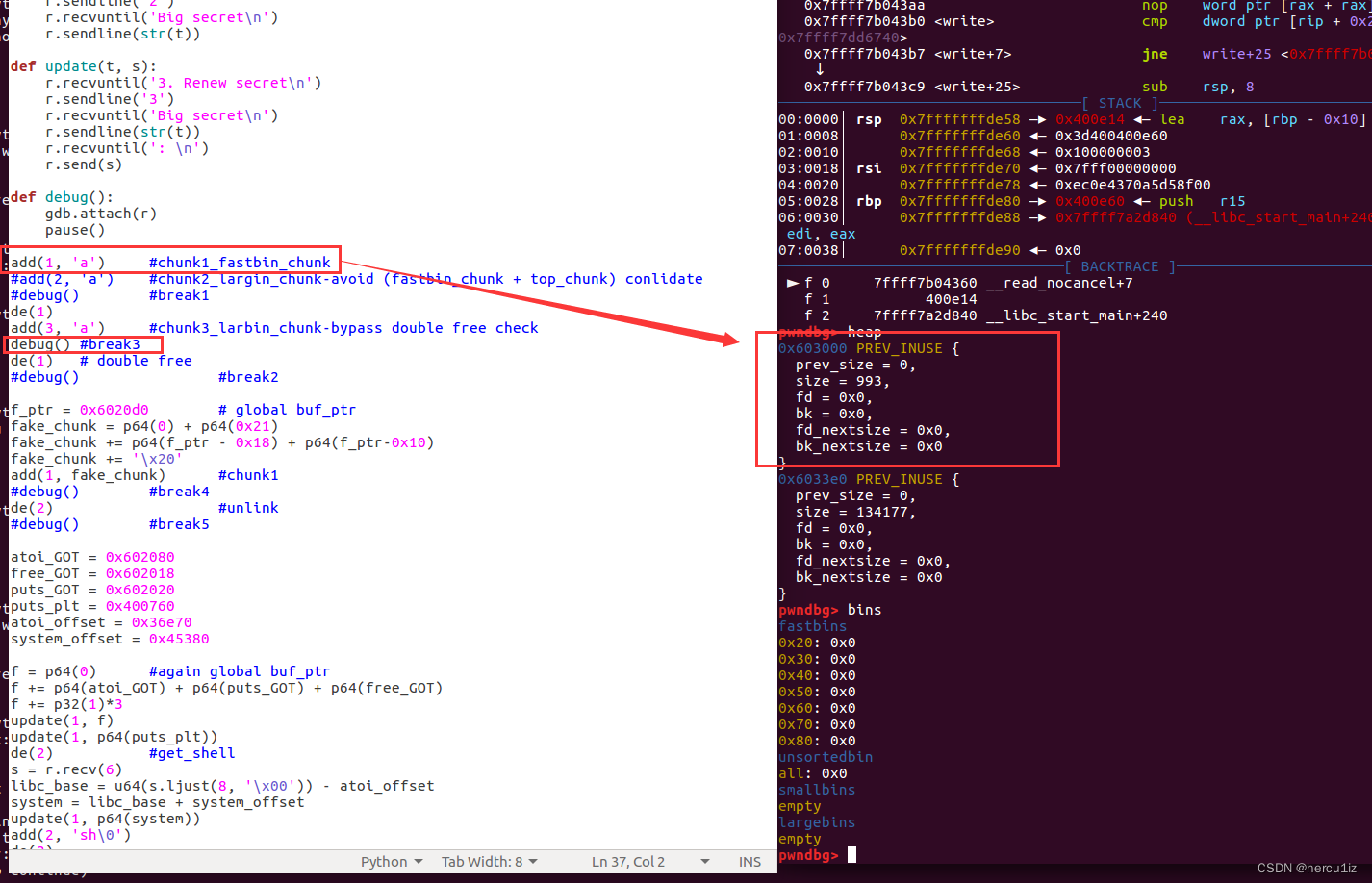Click the 'largebins' heading
The image size is (1372, 883).
pyautogui.click(x=817, y=822)
